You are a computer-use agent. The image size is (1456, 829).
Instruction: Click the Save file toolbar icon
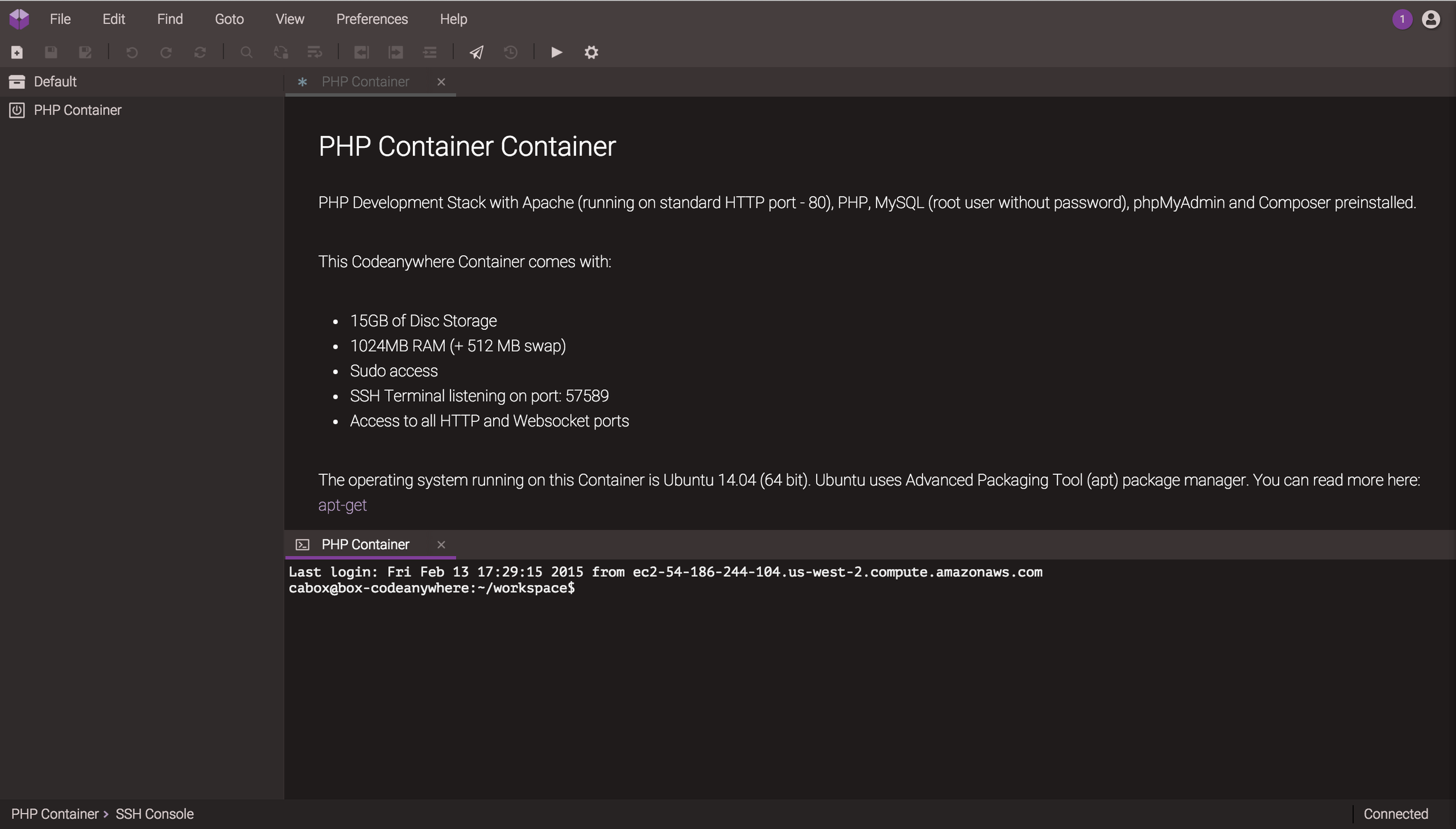(51, 52)
